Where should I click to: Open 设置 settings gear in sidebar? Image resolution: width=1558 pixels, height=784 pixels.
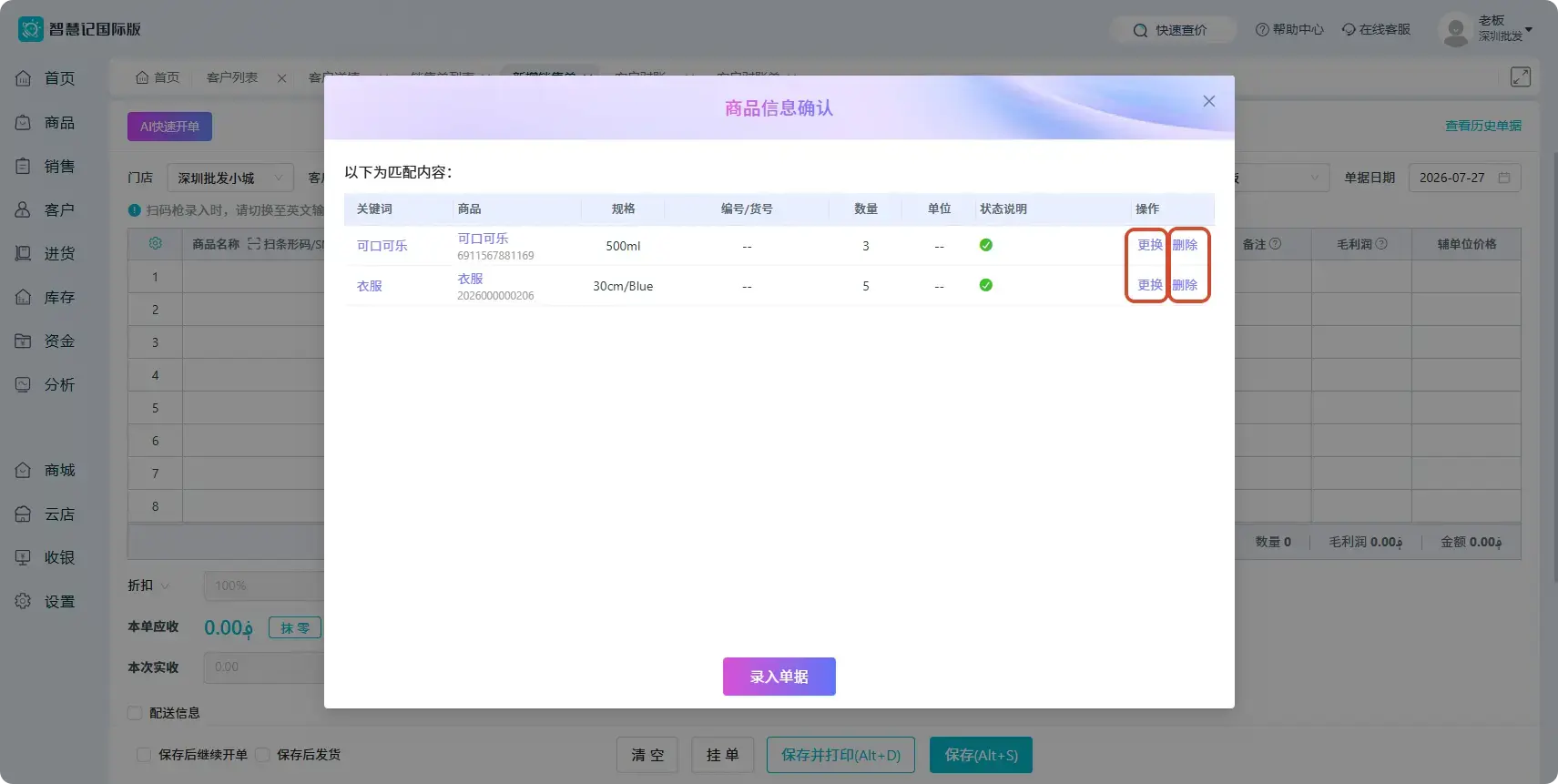click(x=24, y=601)
